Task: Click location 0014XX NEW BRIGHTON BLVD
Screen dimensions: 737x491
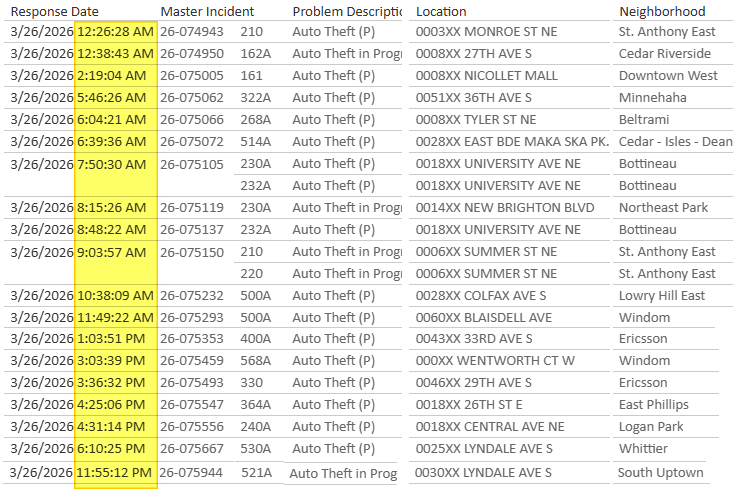Action: click(505, 208)
